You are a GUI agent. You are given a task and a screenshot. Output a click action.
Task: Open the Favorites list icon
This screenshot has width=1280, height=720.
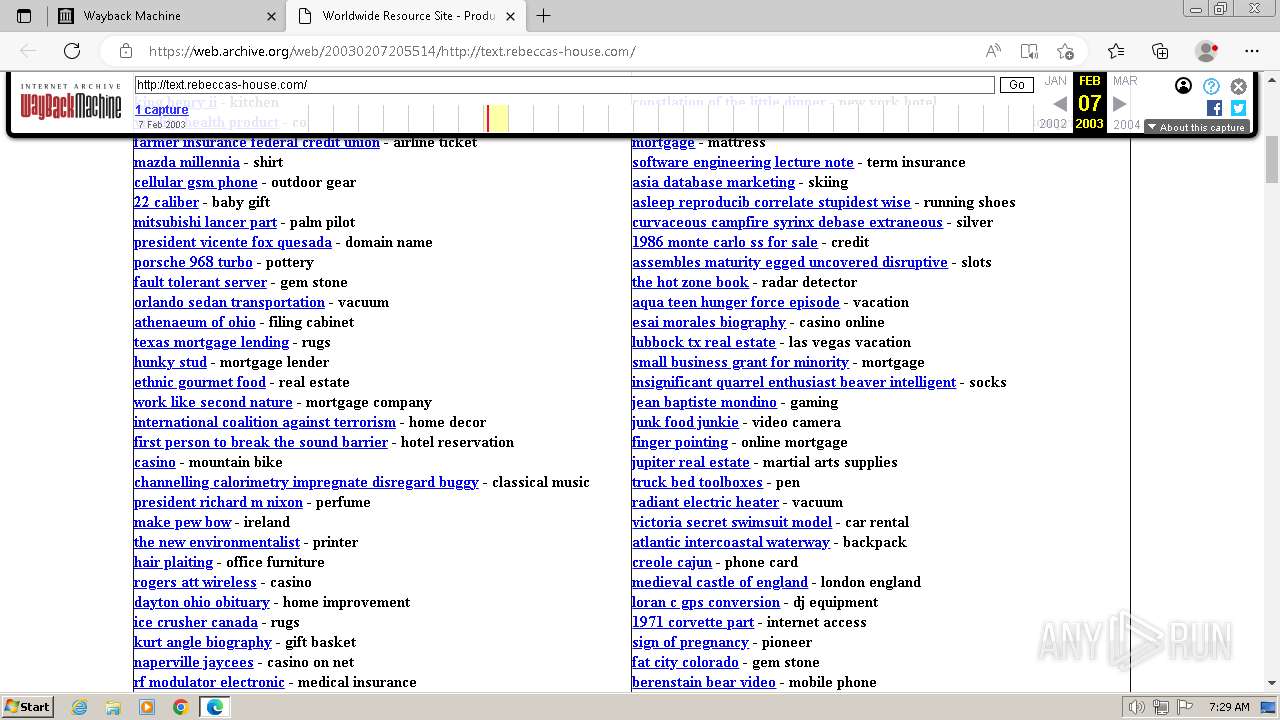(x=1116, y=51)
